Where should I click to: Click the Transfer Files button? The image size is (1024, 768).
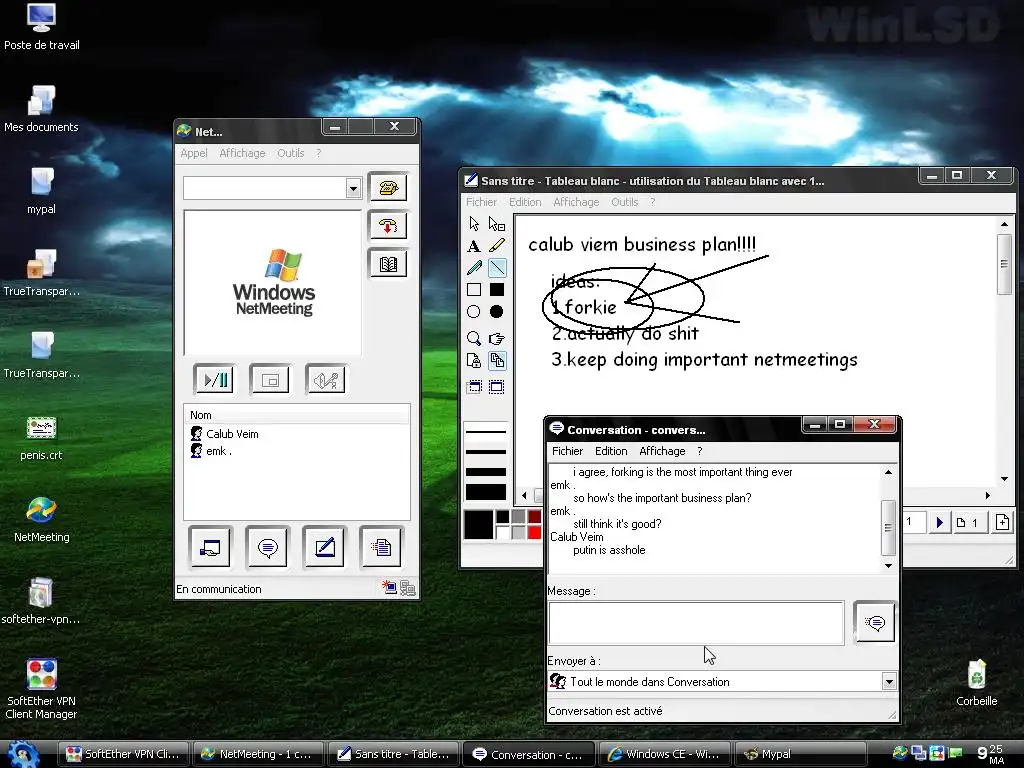click(381, 547)
